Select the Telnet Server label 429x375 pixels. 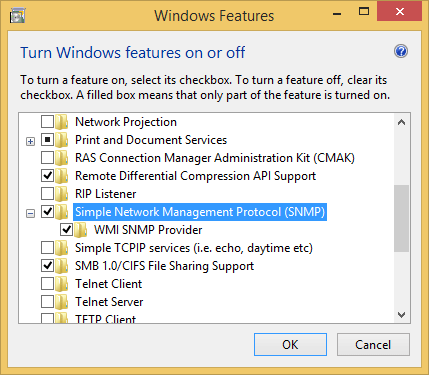coord(109,302)
